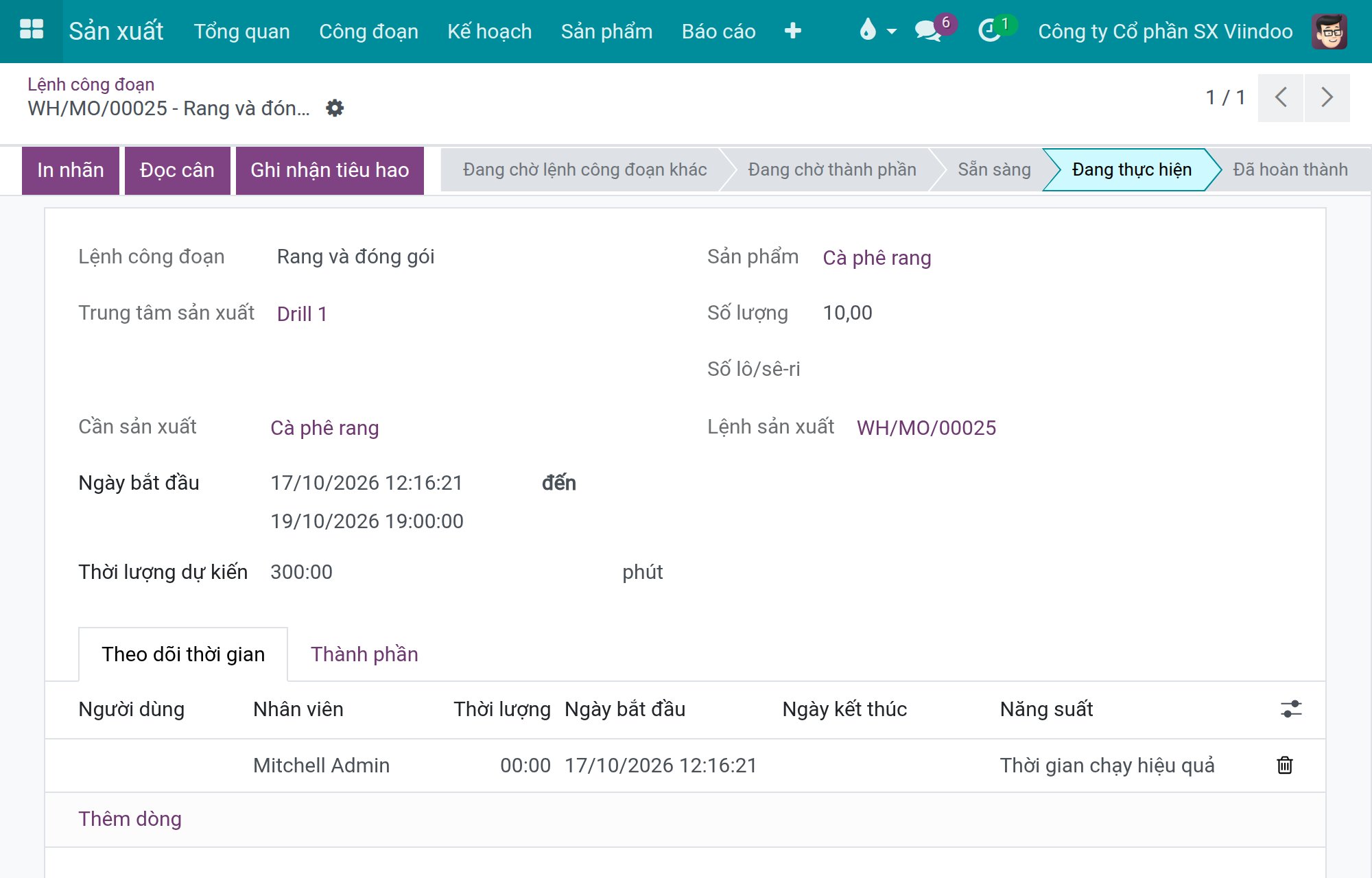
Task: Select the Đang thực hiện status
Action: 1132,169
